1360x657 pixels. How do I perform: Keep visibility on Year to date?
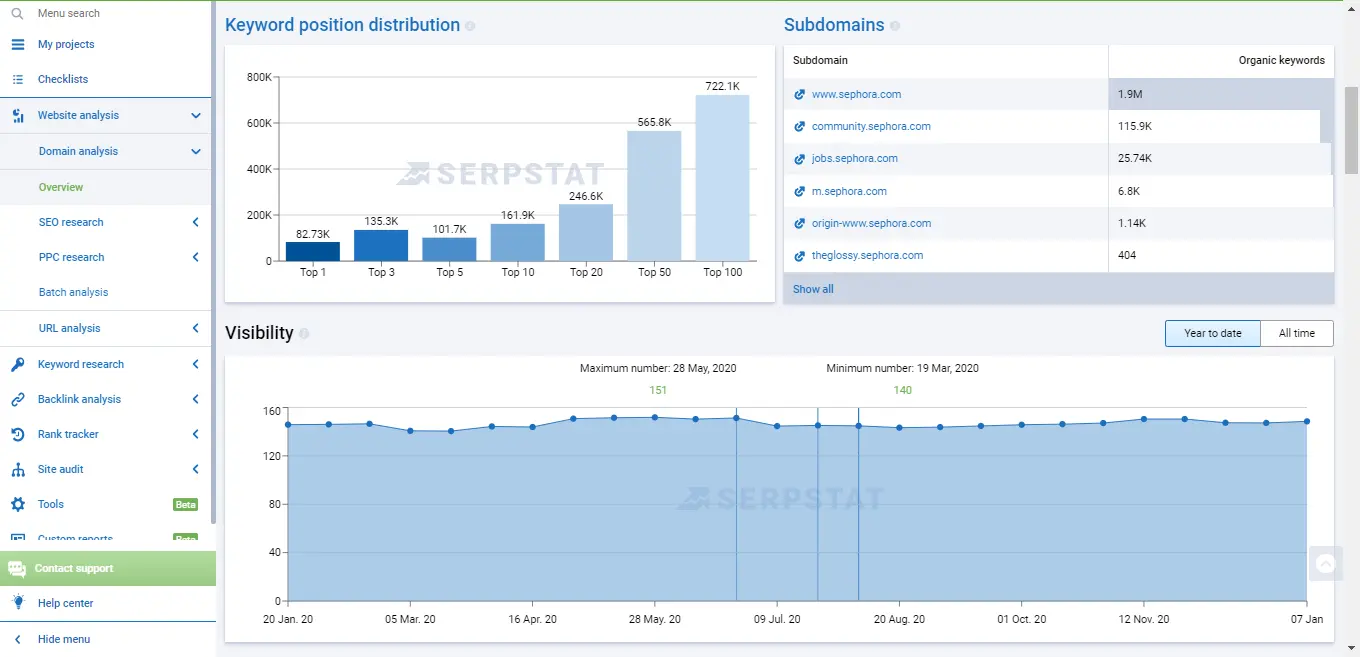[1212, 333]
